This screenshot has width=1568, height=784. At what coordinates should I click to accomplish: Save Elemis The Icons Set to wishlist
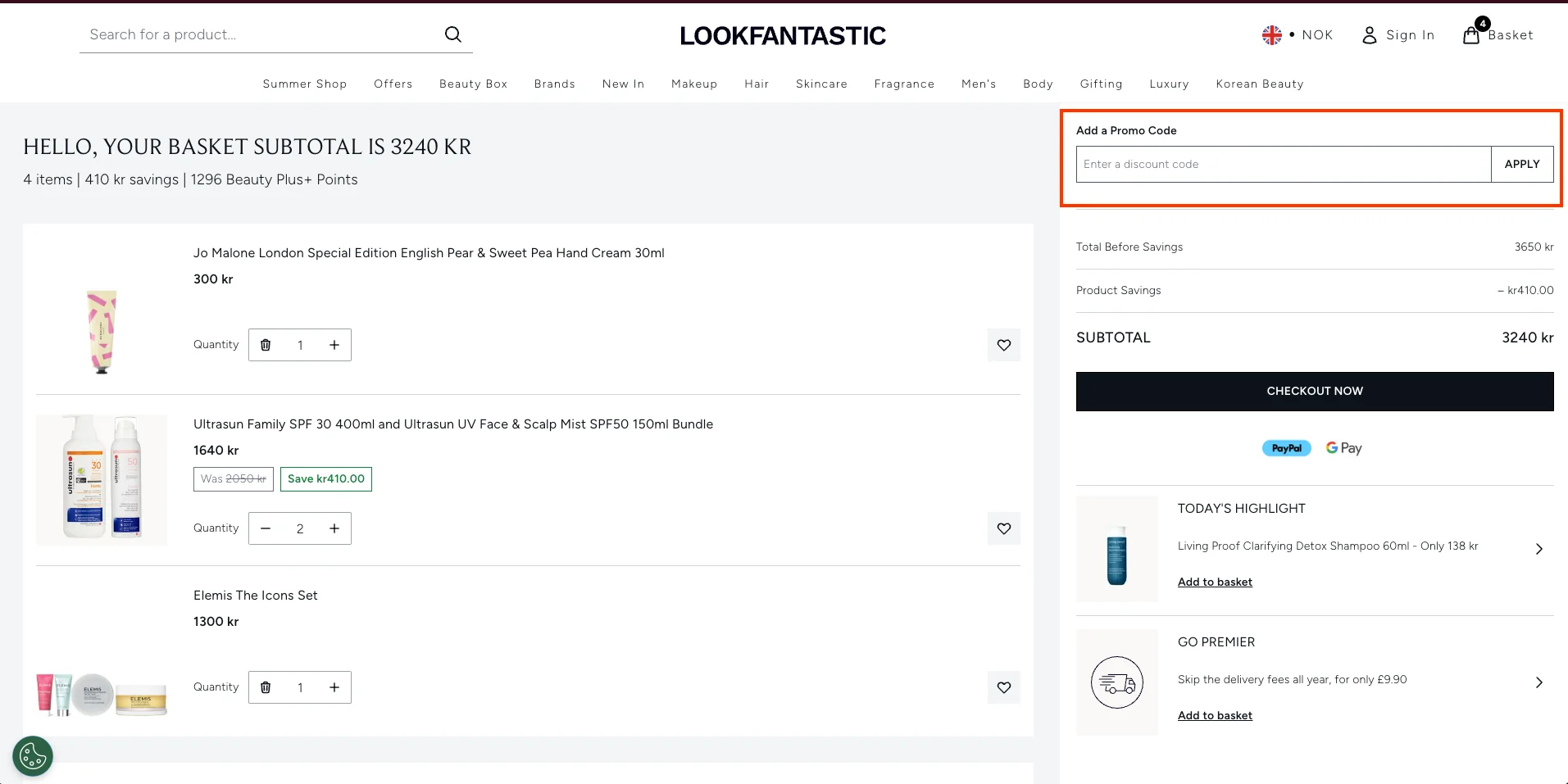pos(1004,687)
